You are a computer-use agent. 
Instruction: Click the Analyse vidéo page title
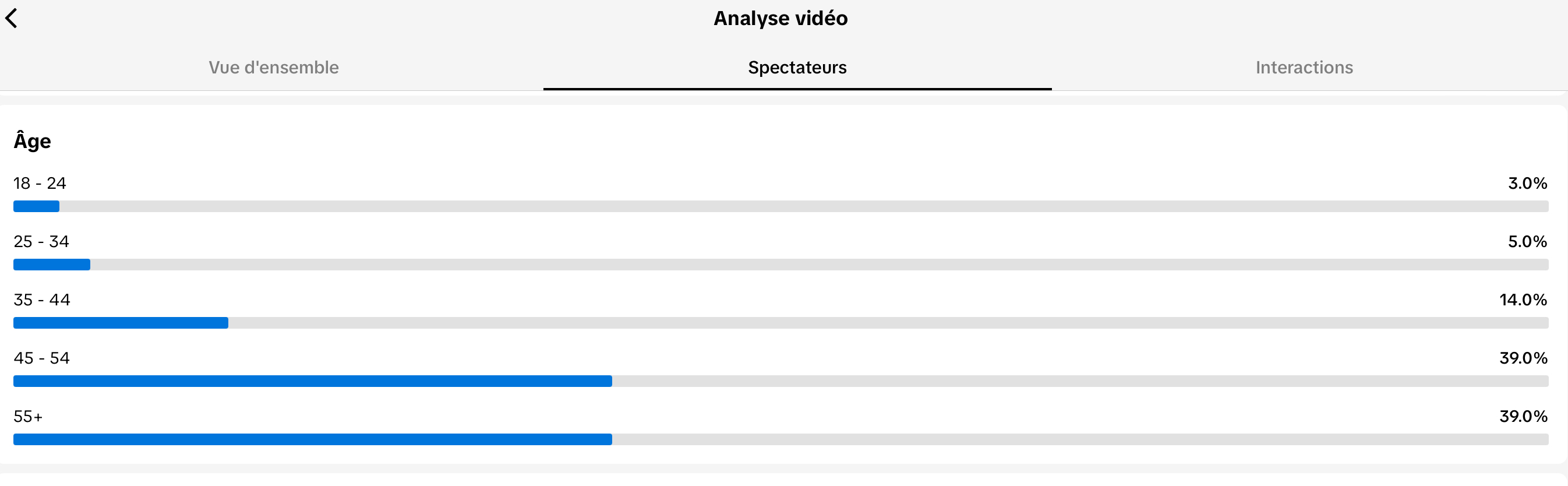781,18
